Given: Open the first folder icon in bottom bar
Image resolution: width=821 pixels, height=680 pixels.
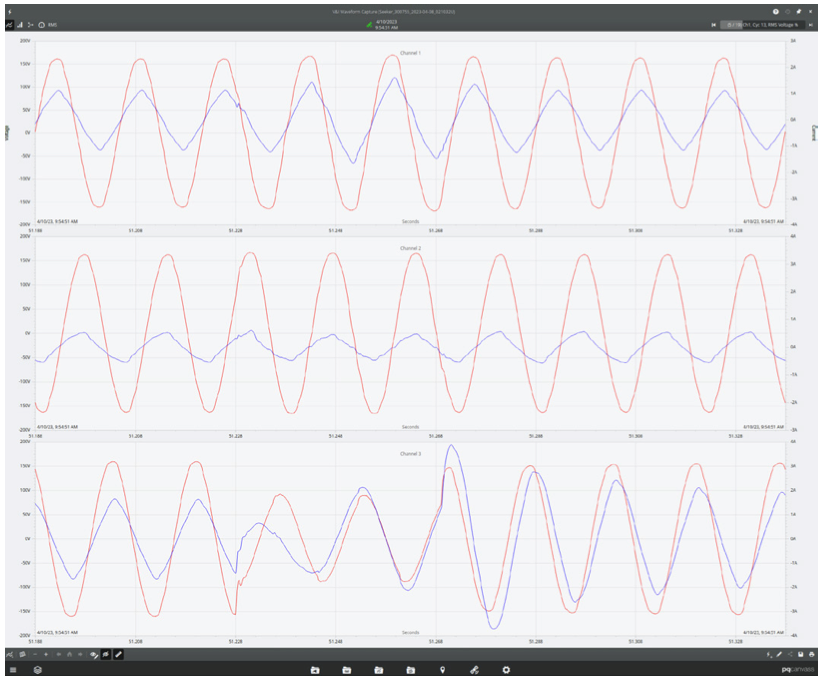Looking at the screenshot, I should 315,670.
